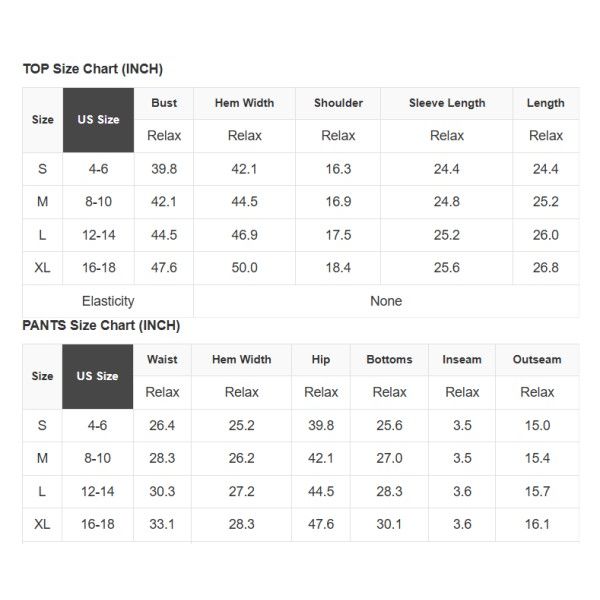Screen dimensions: 600x600
Task: Click the Inseam column header
Action: click(x=461, y=360)
